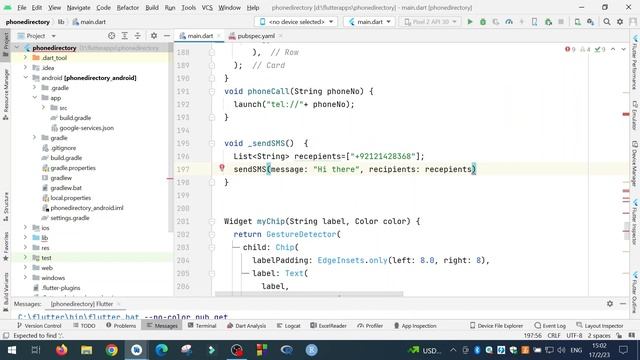Click the stop square icon in the run toolbar

[561, 22]
